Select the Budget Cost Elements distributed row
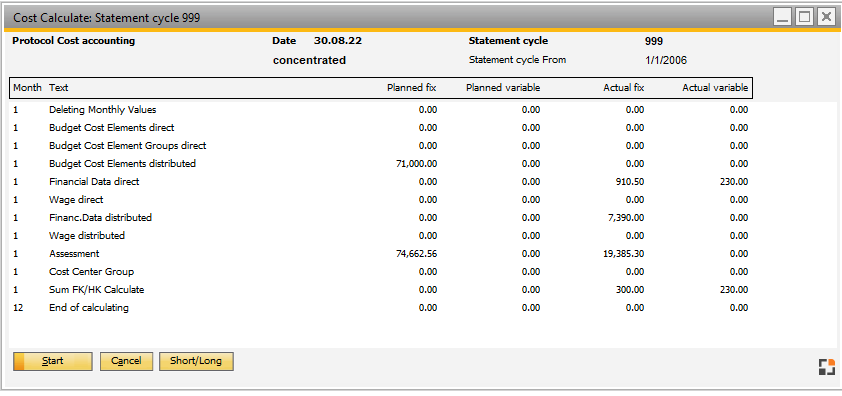The height and width of the screenshot is (396, 842). [380, 163]
